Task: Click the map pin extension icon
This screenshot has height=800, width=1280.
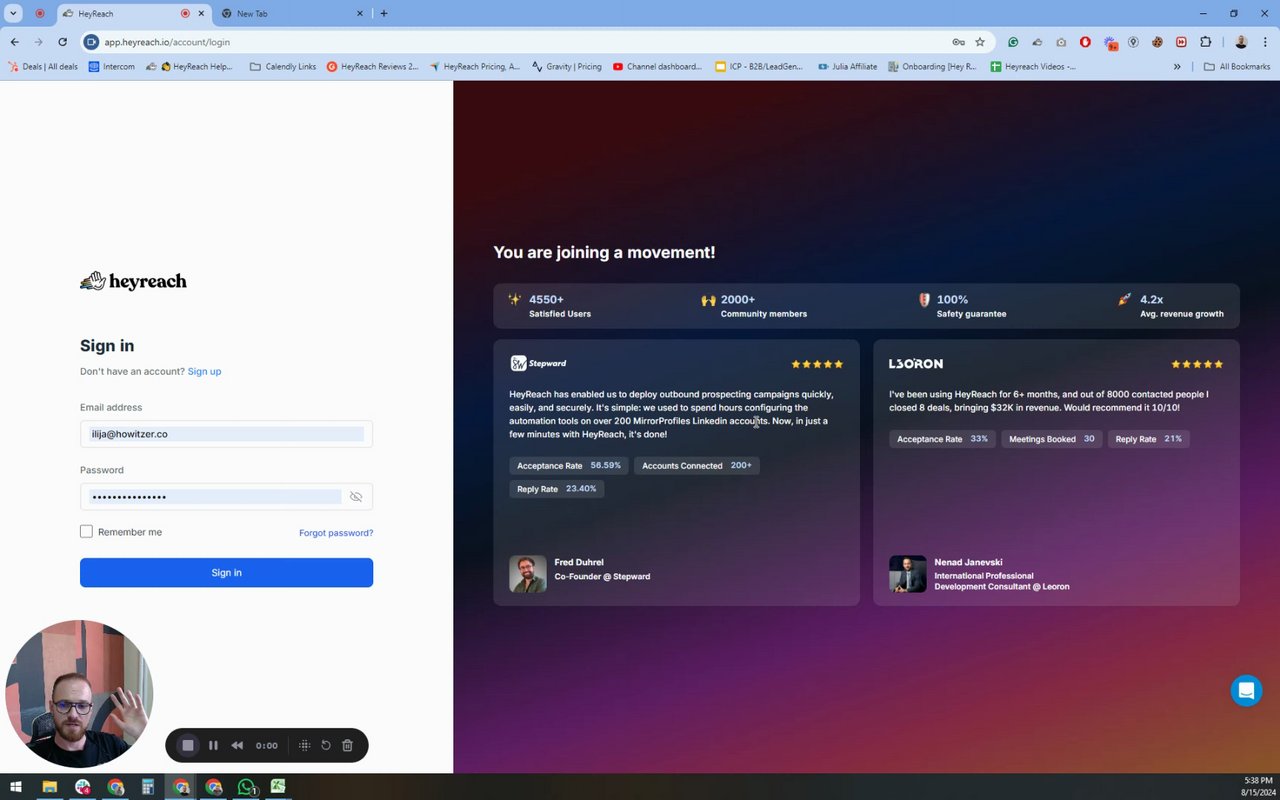Action: coord(1133,42)
